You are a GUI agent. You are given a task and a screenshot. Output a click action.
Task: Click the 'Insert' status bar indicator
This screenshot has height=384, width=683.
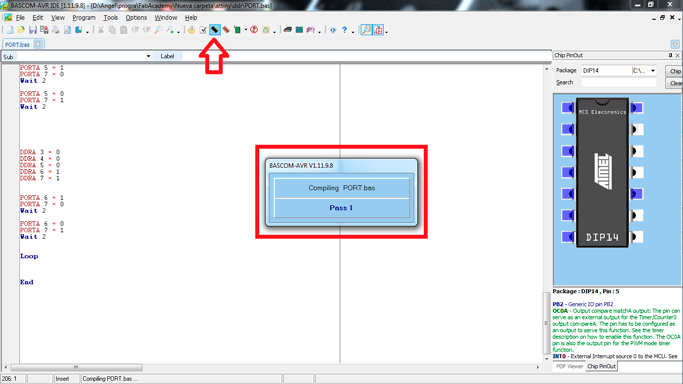coord(62,379)
